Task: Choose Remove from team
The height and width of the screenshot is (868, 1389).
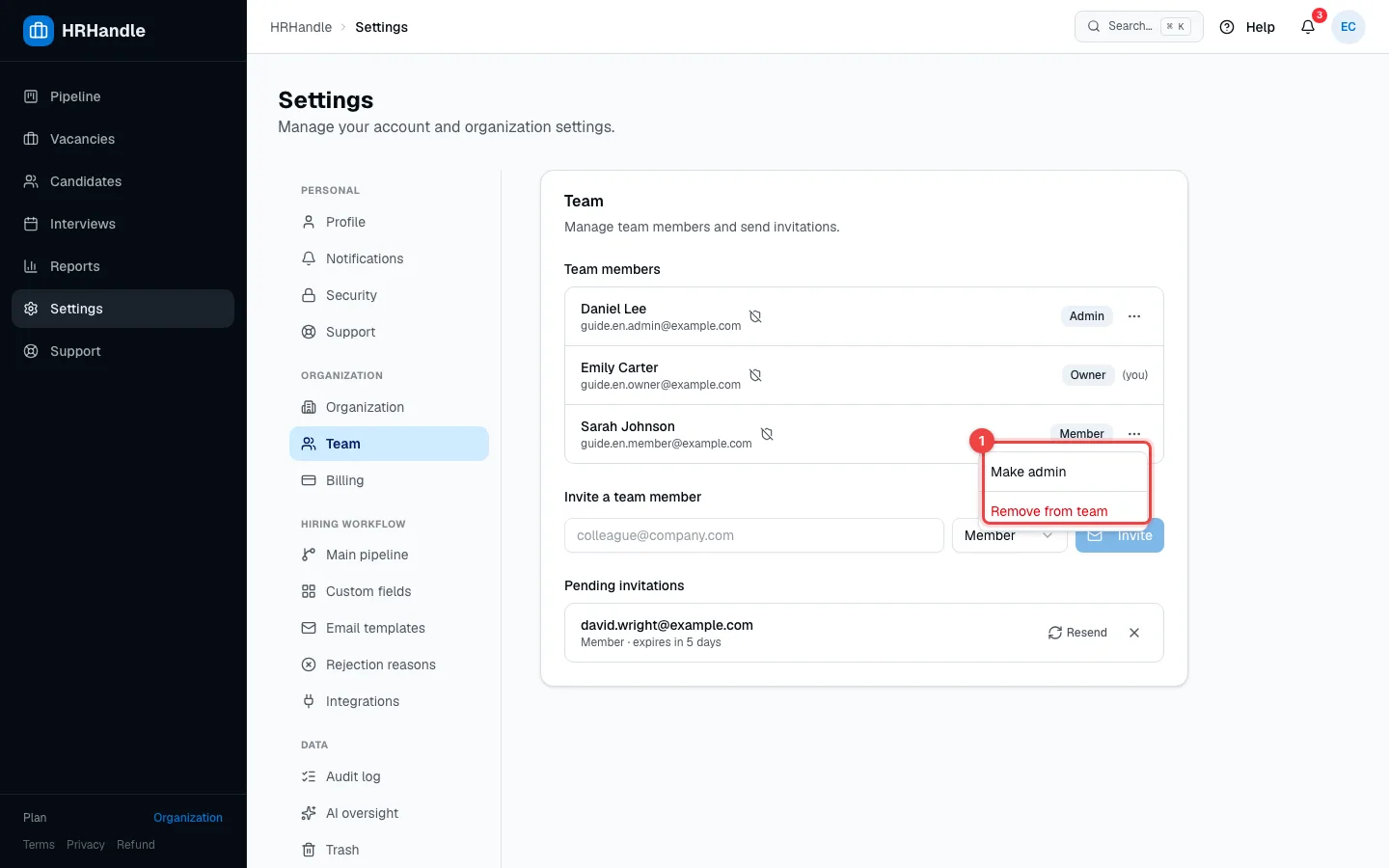Action: pos(1066,509)
